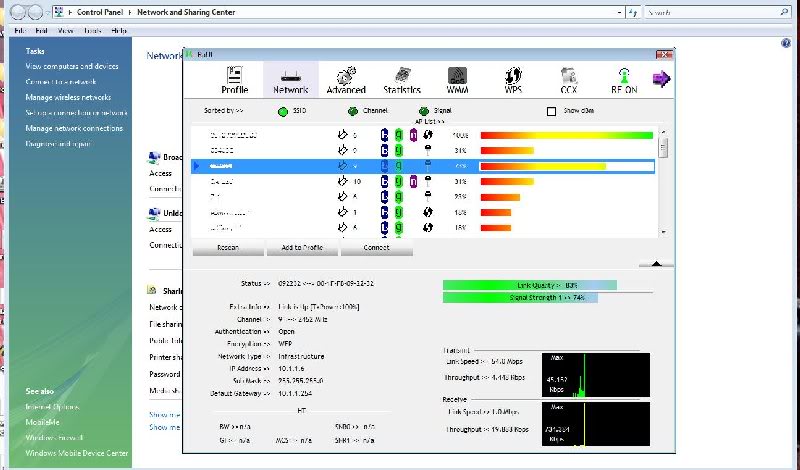Click the Connect button
The width and height of the screenshot is (800, 470).
376,247
